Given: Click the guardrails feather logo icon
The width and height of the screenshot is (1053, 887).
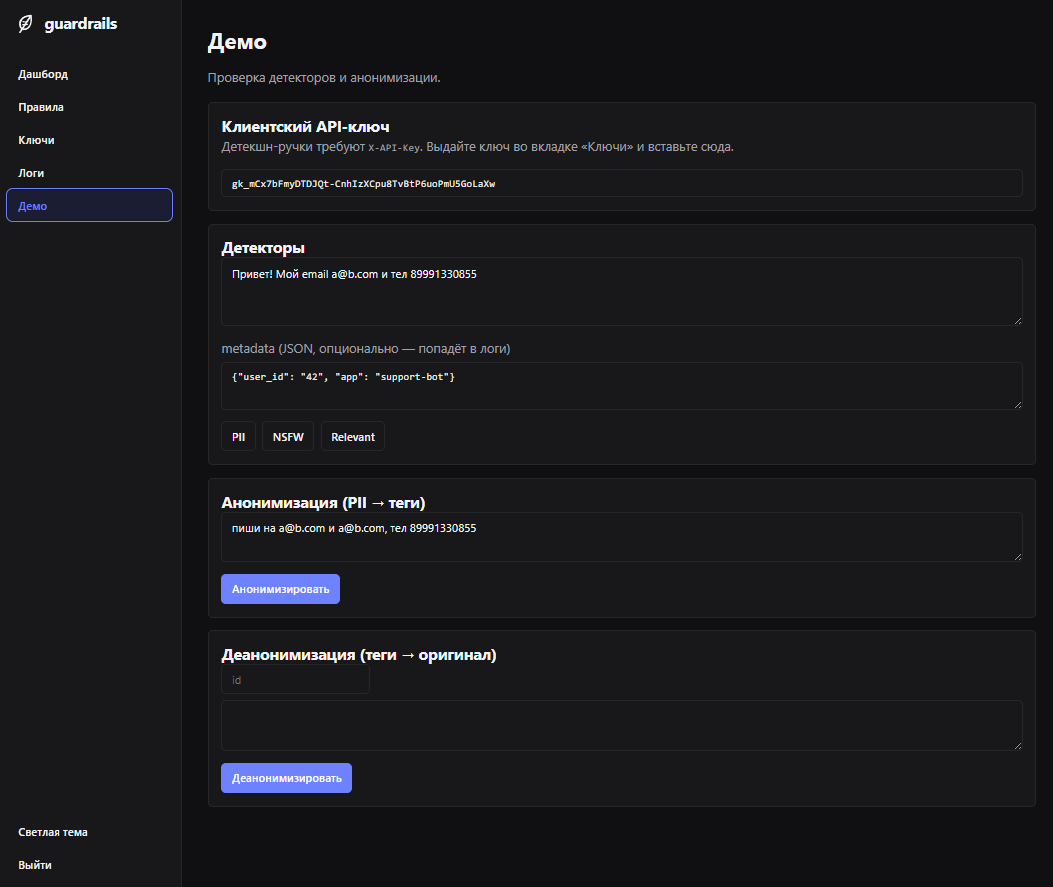Looking at the screenshot, I should click(x=26, y=24).
